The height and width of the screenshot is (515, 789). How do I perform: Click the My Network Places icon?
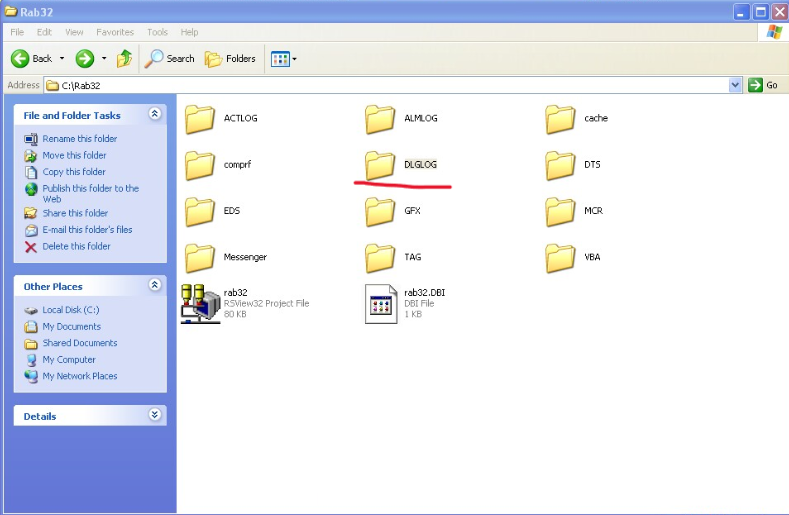31,377
